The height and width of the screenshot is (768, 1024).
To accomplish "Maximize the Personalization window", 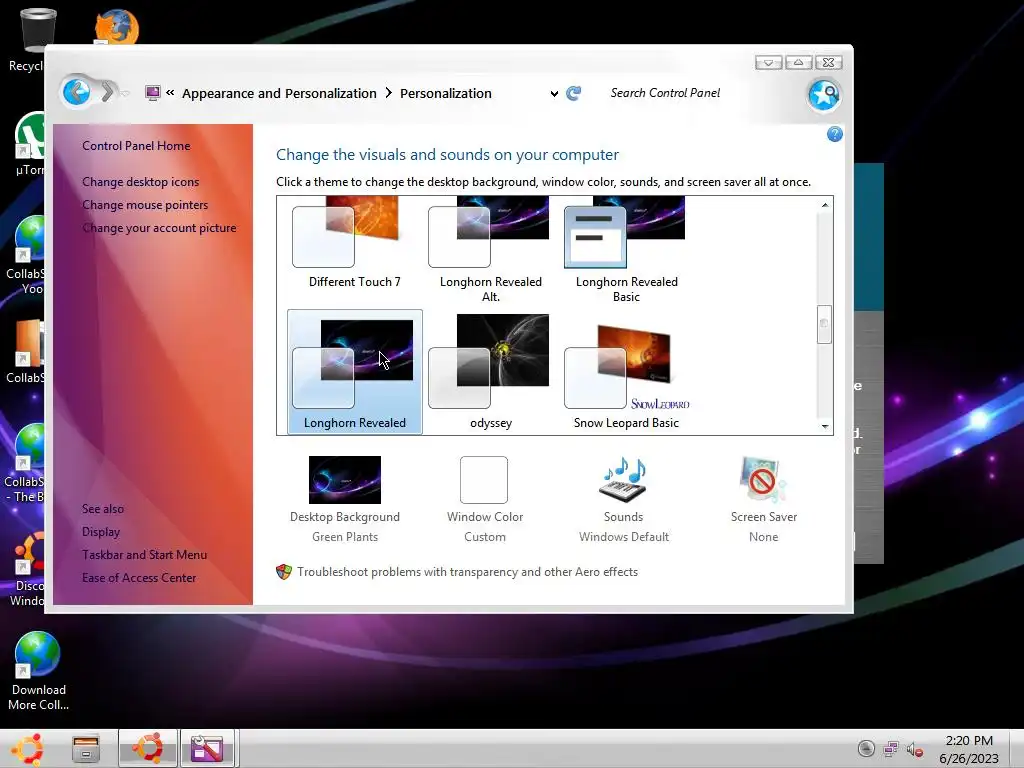I will tap(798, 63).
